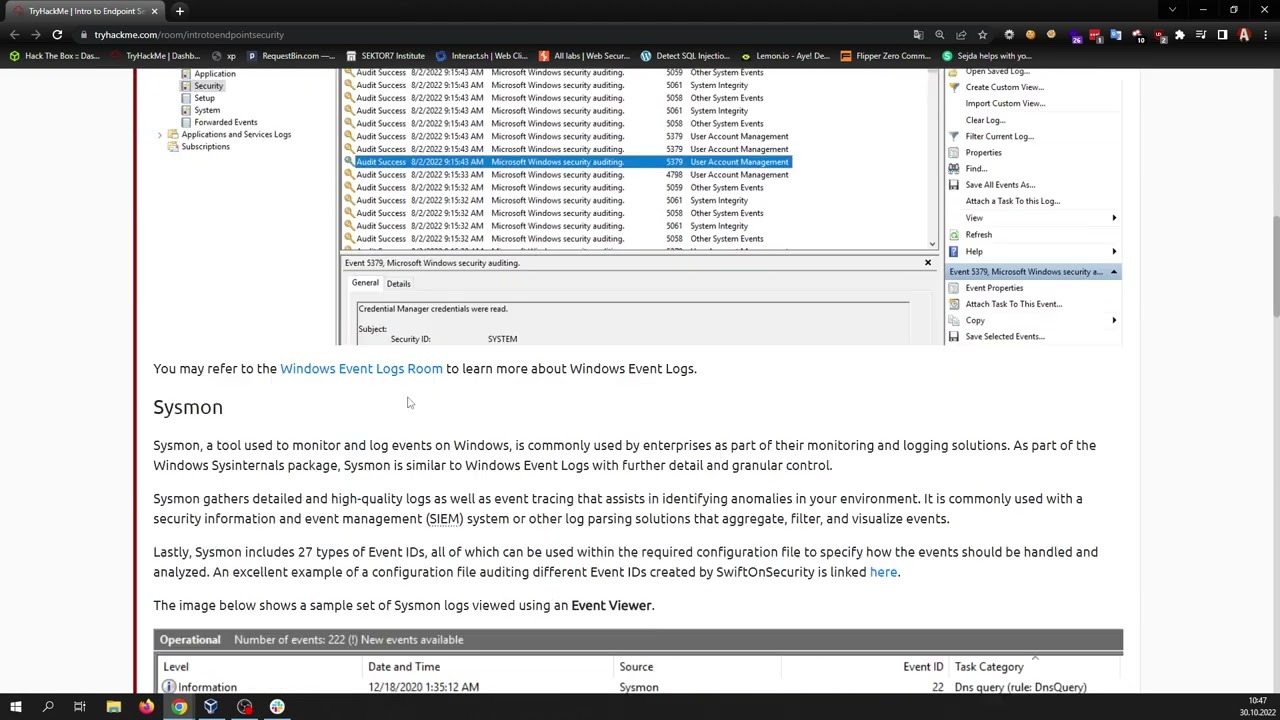
Task: Open the RequestBin.com bookmark
Action: point(291,56)
